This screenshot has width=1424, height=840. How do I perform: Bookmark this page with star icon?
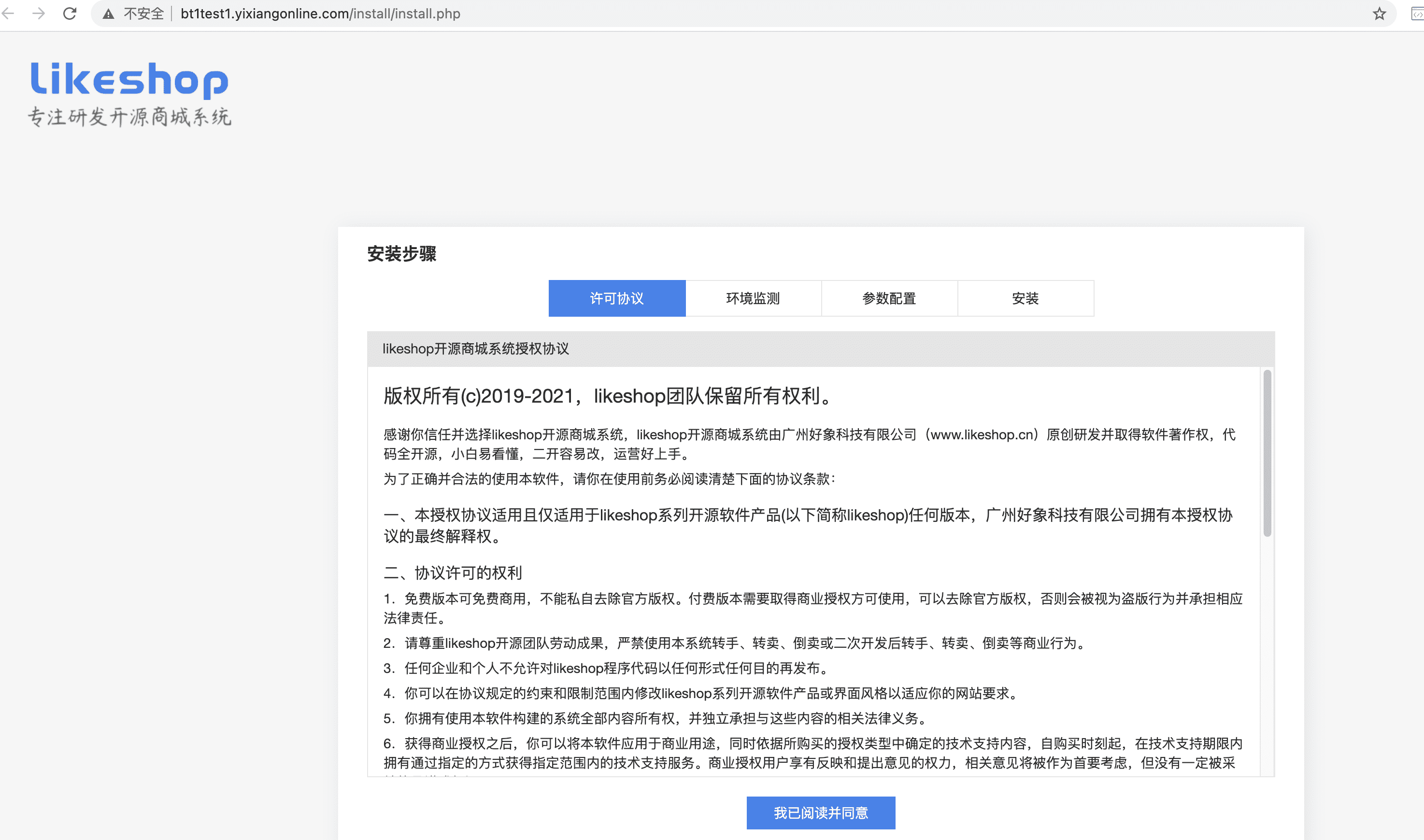pos(1379,14)
